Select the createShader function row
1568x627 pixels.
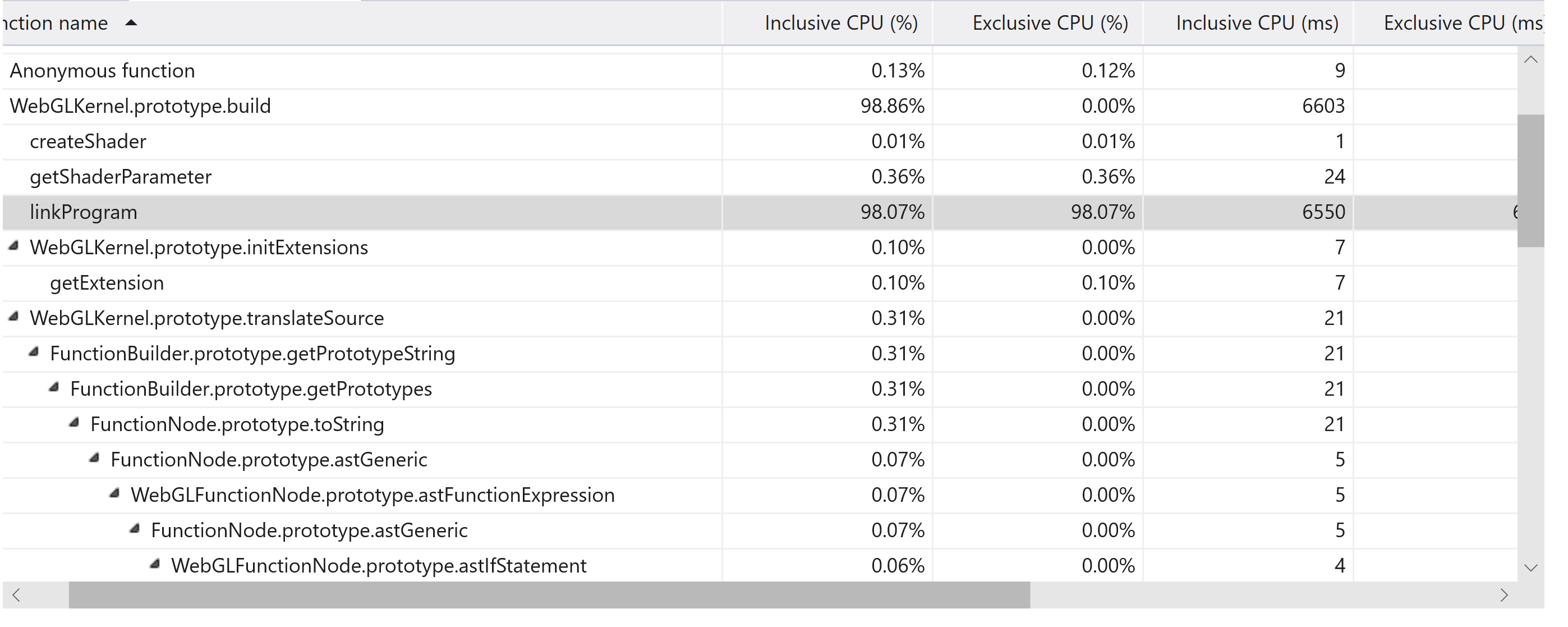pos(365,140)
